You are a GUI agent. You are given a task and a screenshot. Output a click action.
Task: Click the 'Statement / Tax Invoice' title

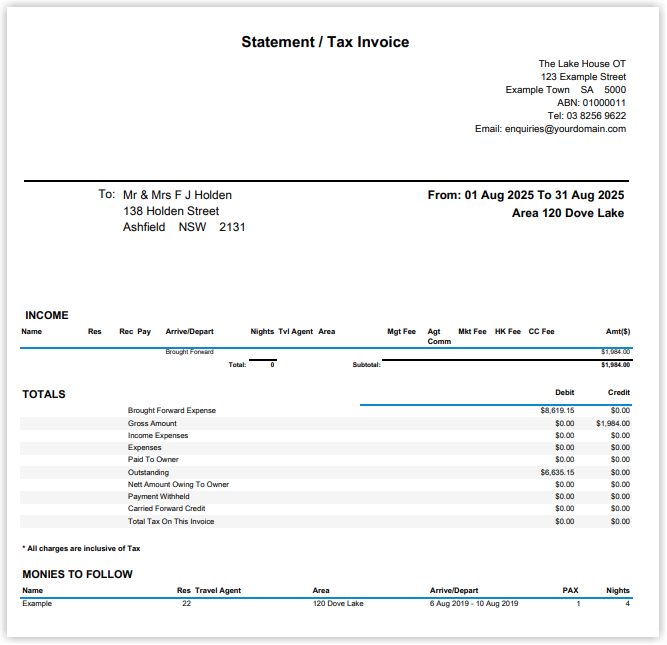pyautogui.click(x=325, y=42)
